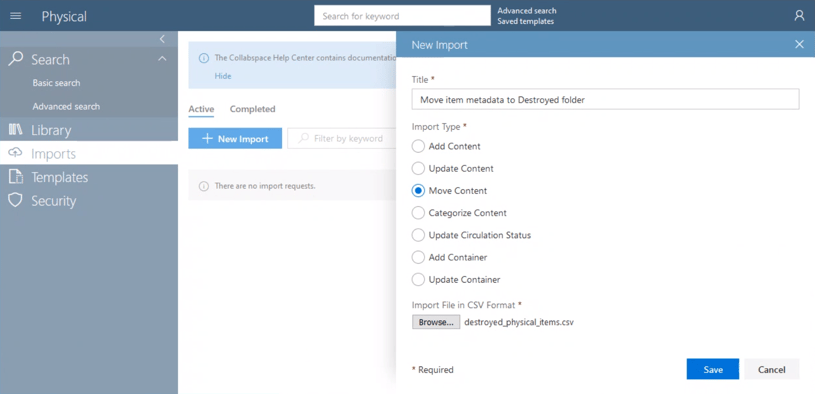Open the user account icon
Screen dimensions: 815x394
point(799,16)
